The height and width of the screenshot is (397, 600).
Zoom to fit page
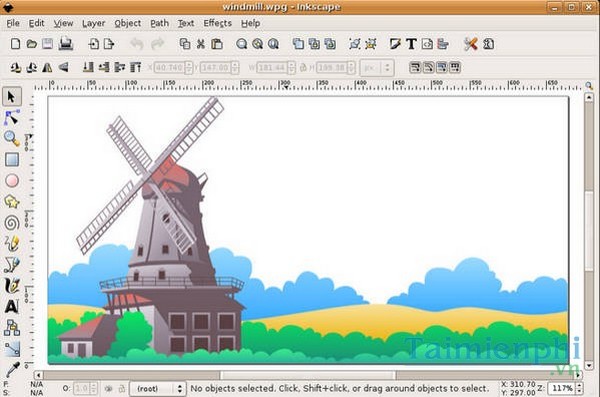coord(273,44)
